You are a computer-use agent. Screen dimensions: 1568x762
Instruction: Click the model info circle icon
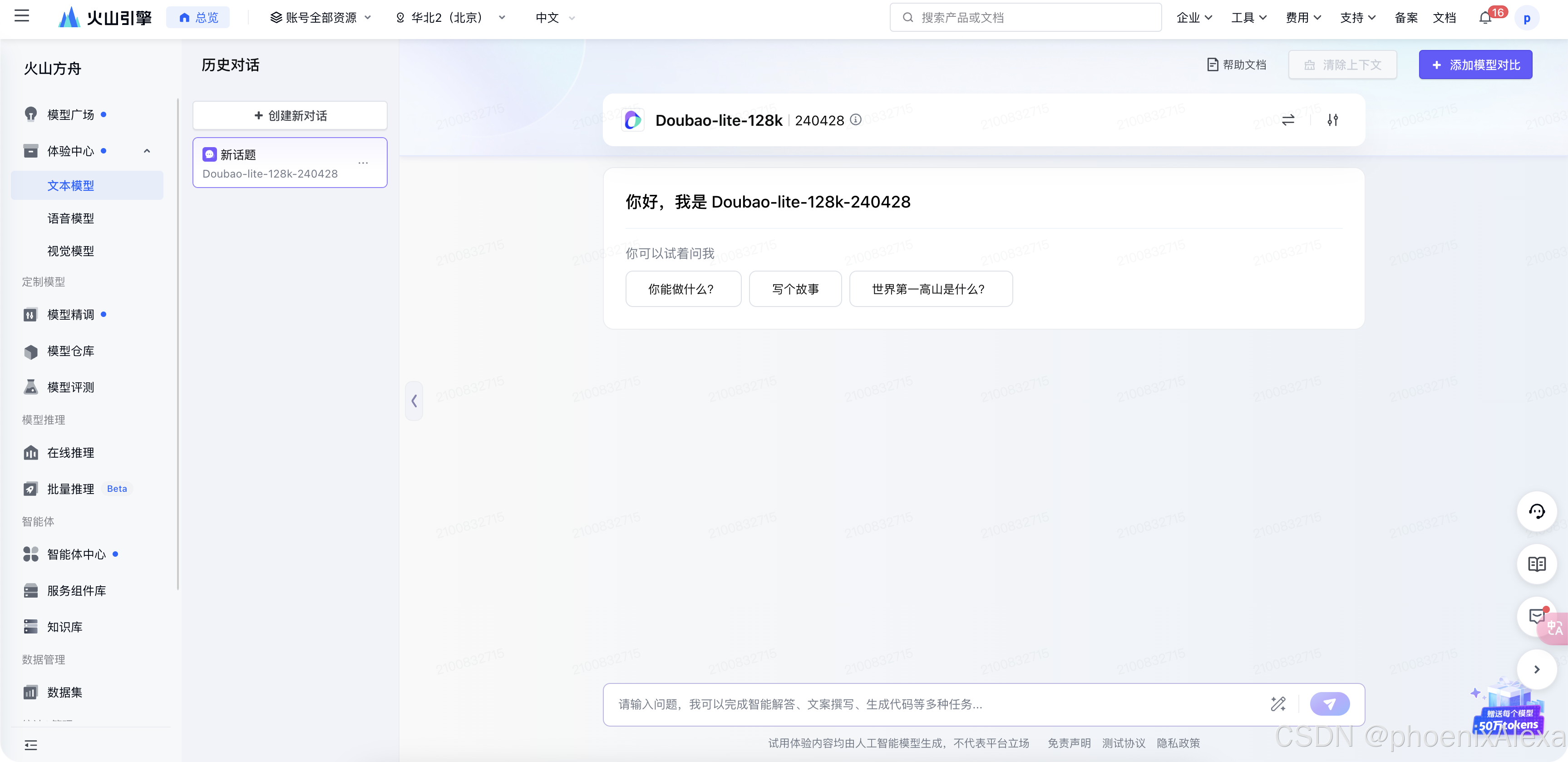click(855, 119)
